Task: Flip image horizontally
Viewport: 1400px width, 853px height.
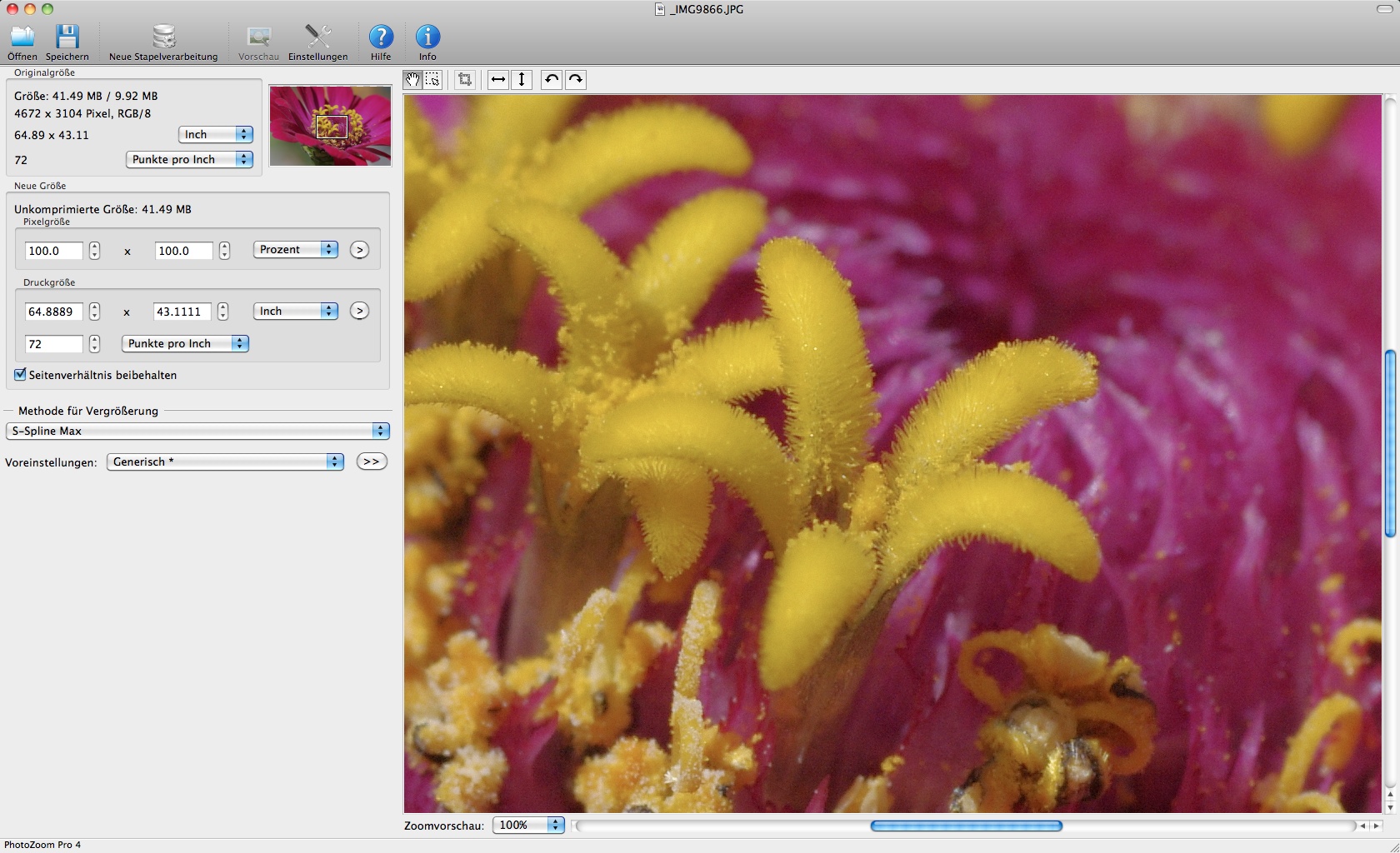Action: coord(497,80)
